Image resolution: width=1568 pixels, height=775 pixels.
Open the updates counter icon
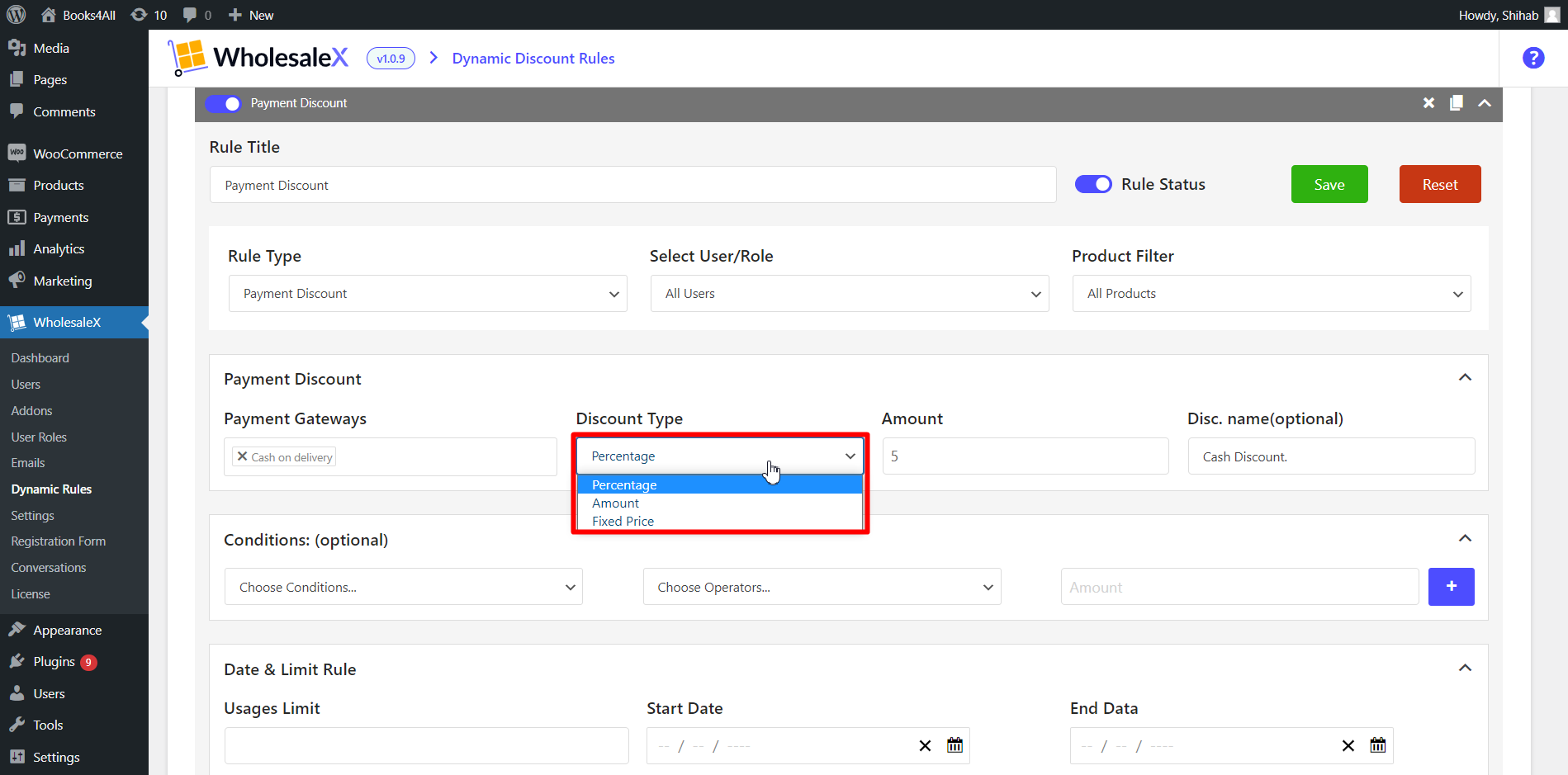click(140, 15)
